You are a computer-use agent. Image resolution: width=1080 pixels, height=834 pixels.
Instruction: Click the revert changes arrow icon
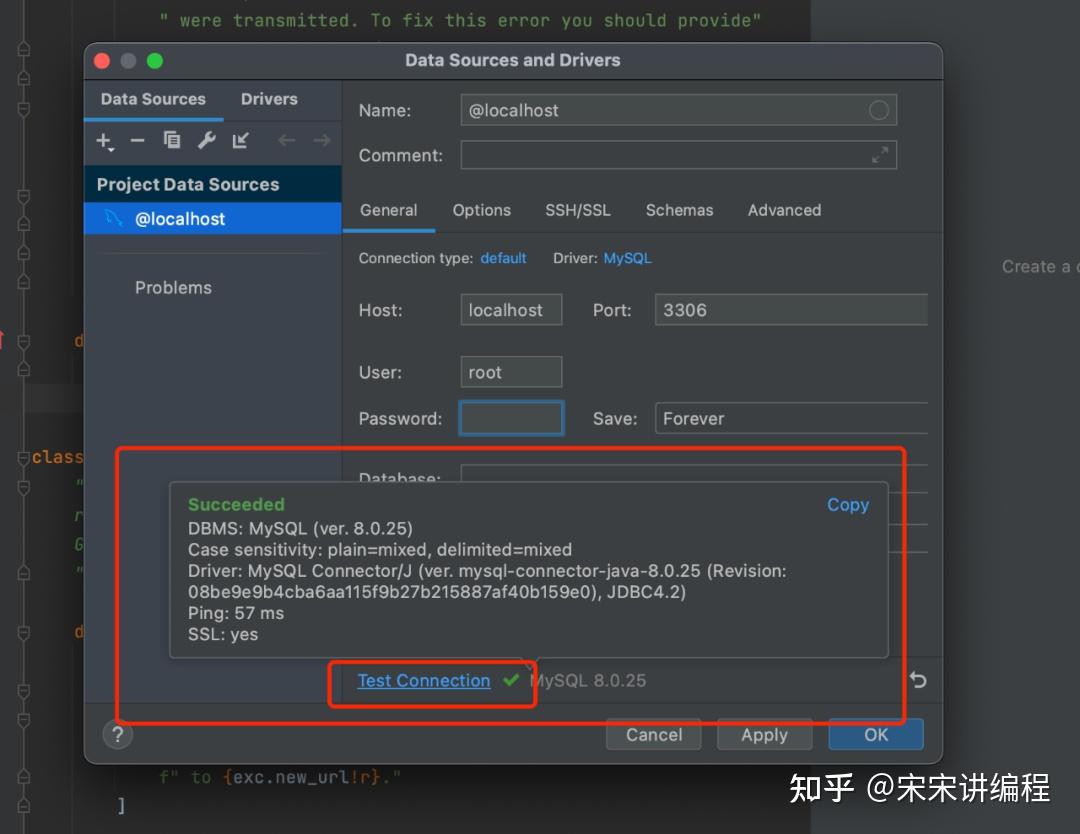tap(917, 679)
